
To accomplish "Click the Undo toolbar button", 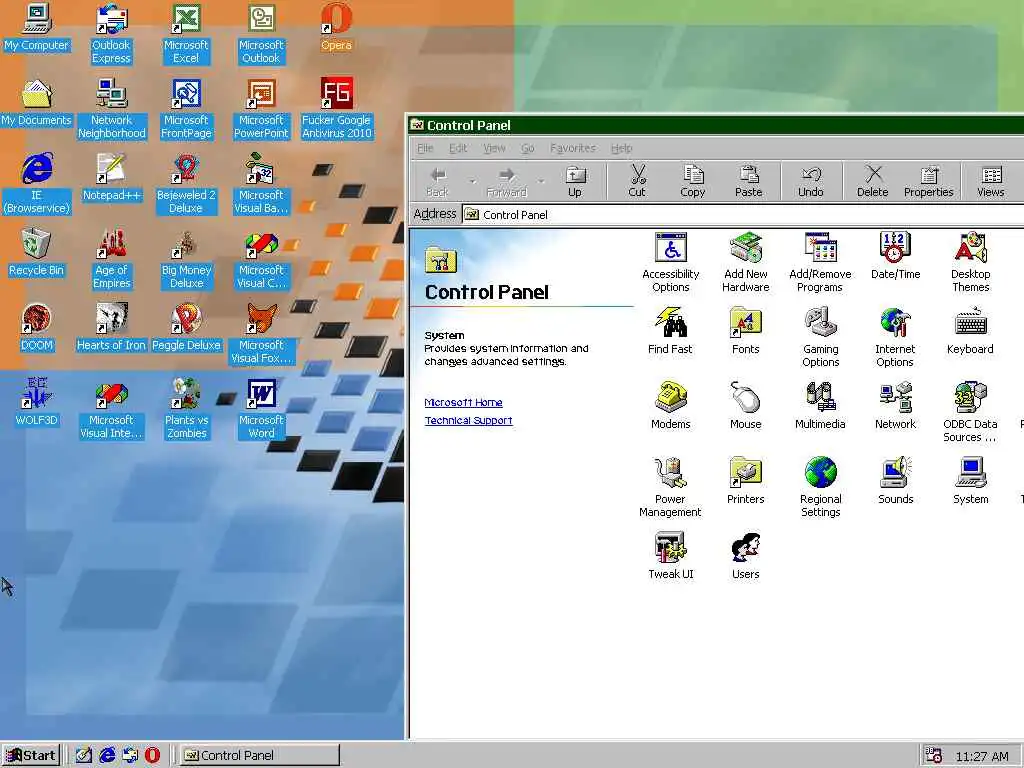I will (x=810, y=181).
